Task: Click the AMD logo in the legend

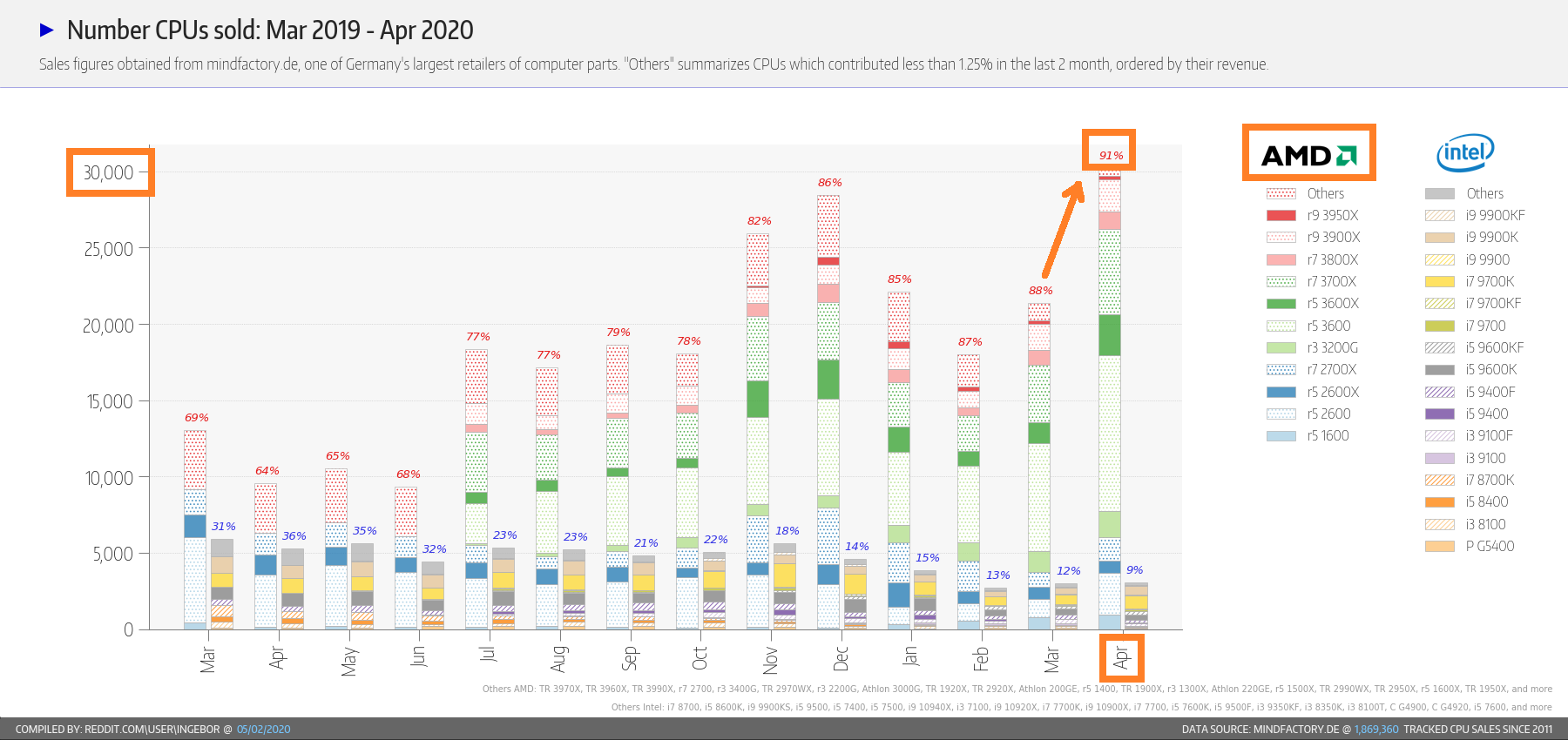Action: coord(1309,155)
